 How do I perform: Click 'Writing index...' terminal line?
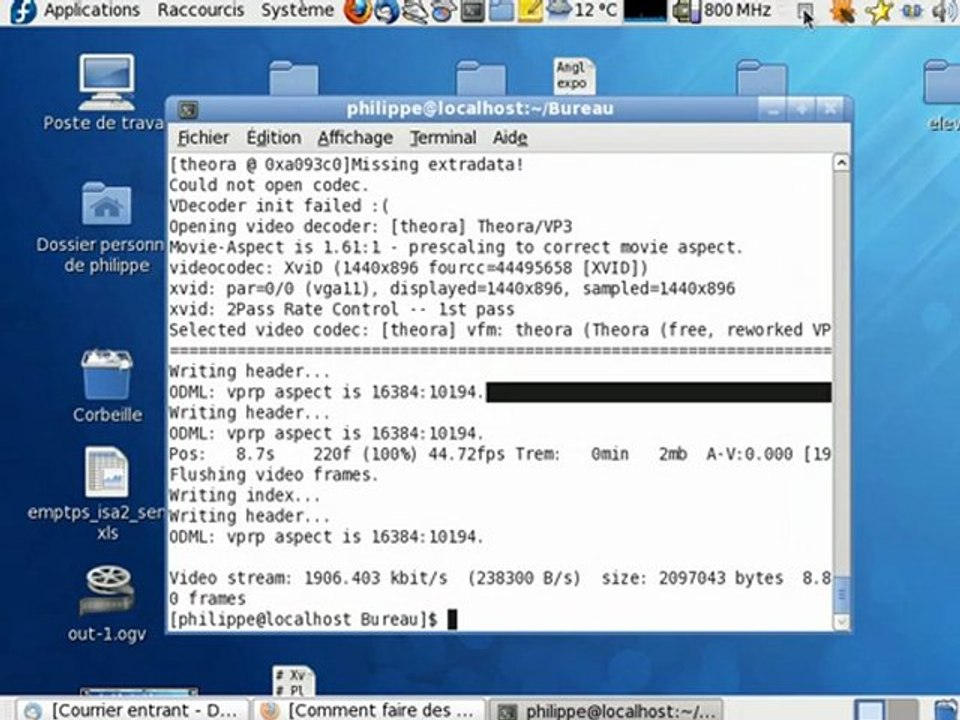[244, 495]
